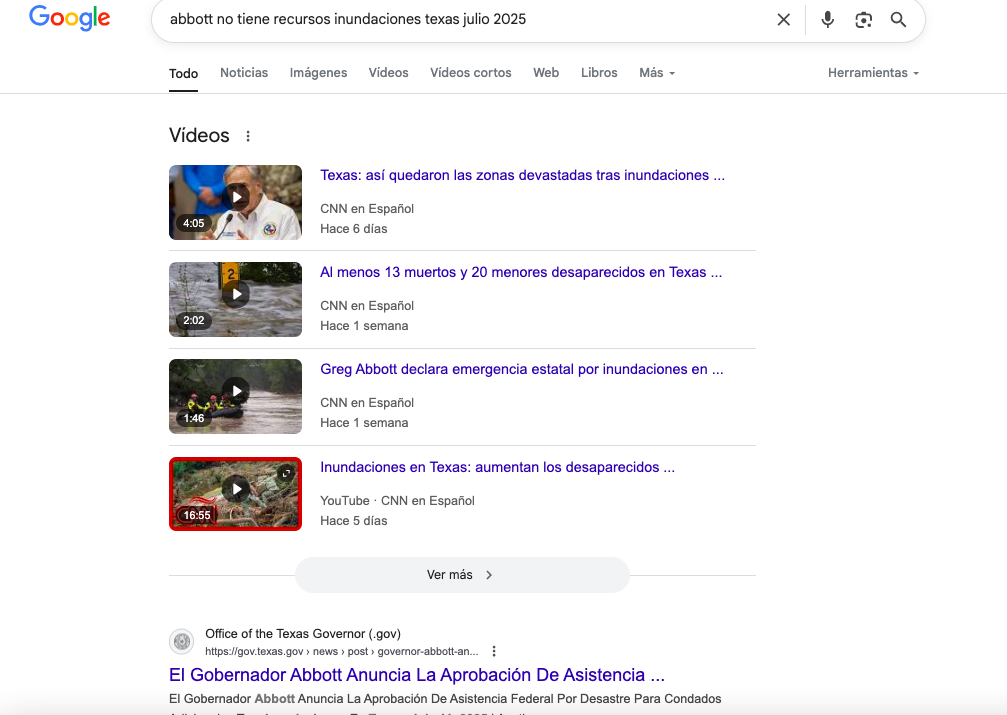Play the 2:02 flood video thumbnail

[x=235, y=299]
